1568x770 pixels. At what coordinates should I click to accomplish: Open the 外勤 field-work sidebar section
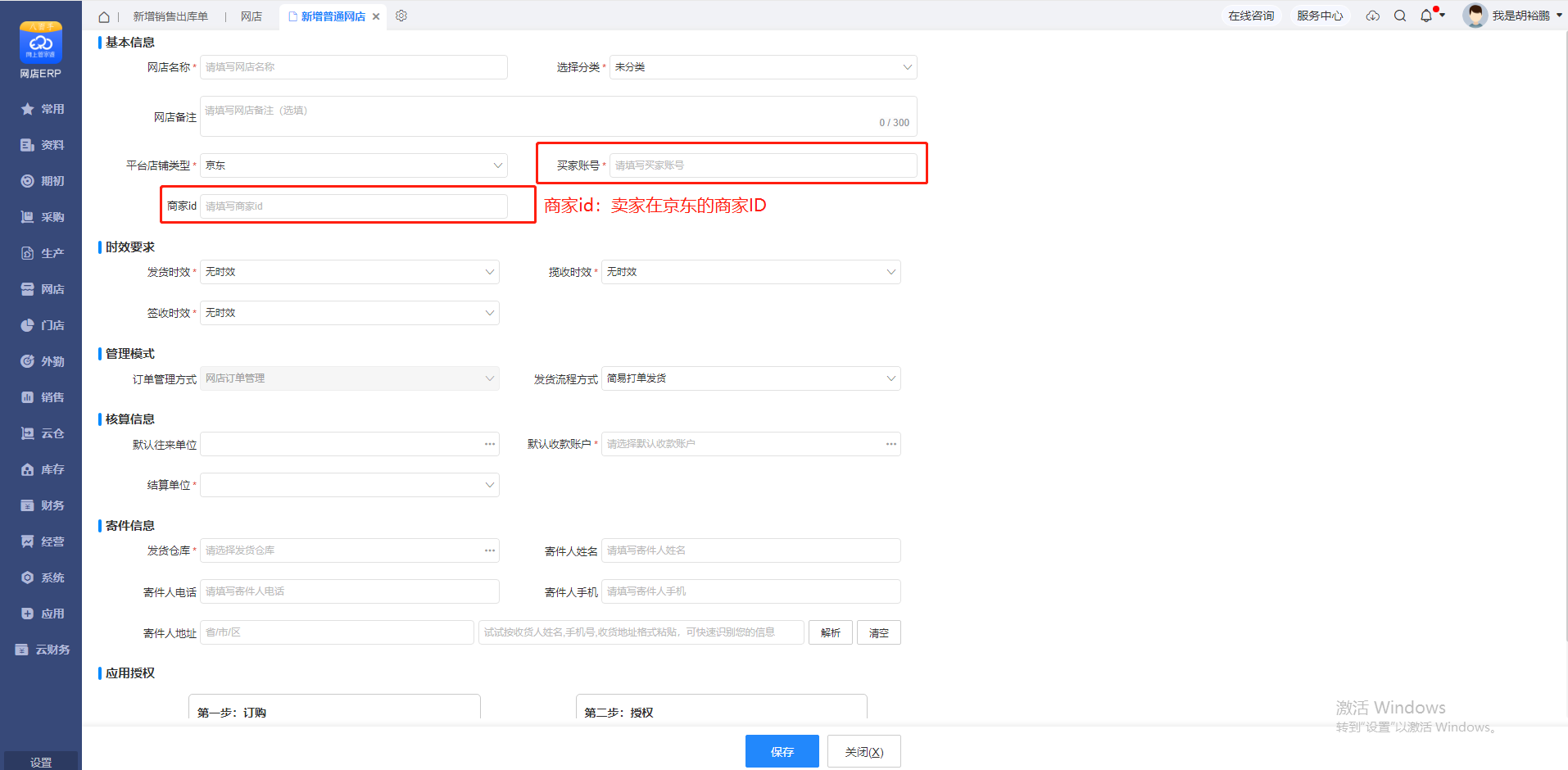coord(41,361)
